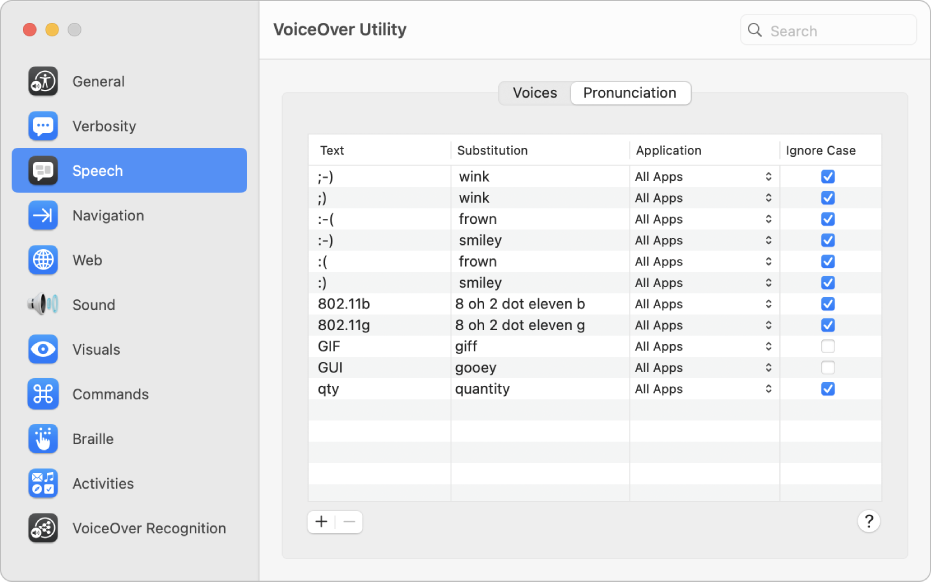Viewport: 932px width, 584px height.
Task: Select the Verbosity speech bubble icon
Action: coord(43,127)
